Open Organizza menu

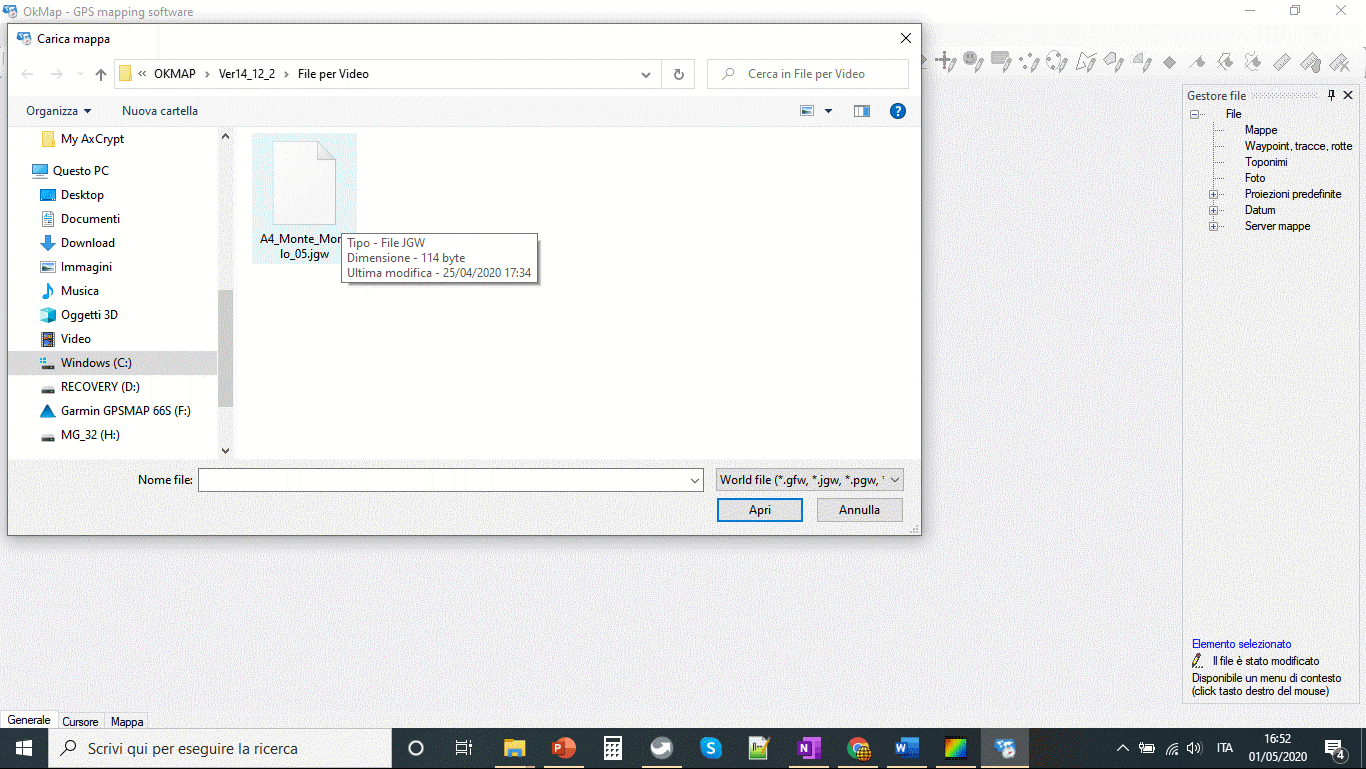[x=59, y=111]
